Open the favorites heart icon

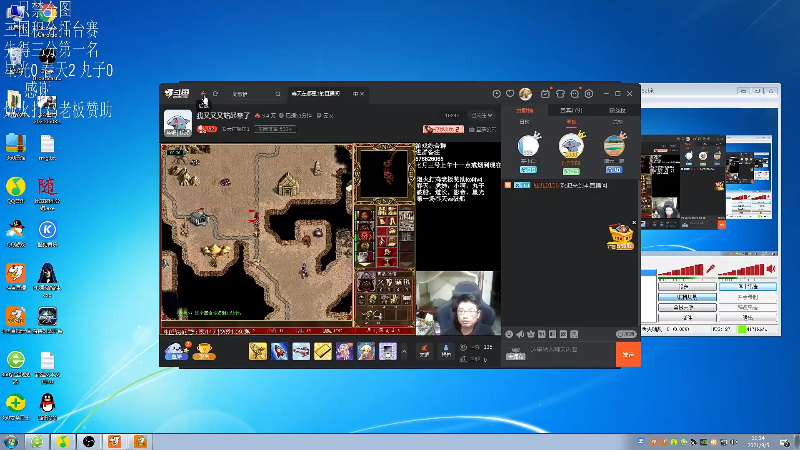[x=510, y=94]
